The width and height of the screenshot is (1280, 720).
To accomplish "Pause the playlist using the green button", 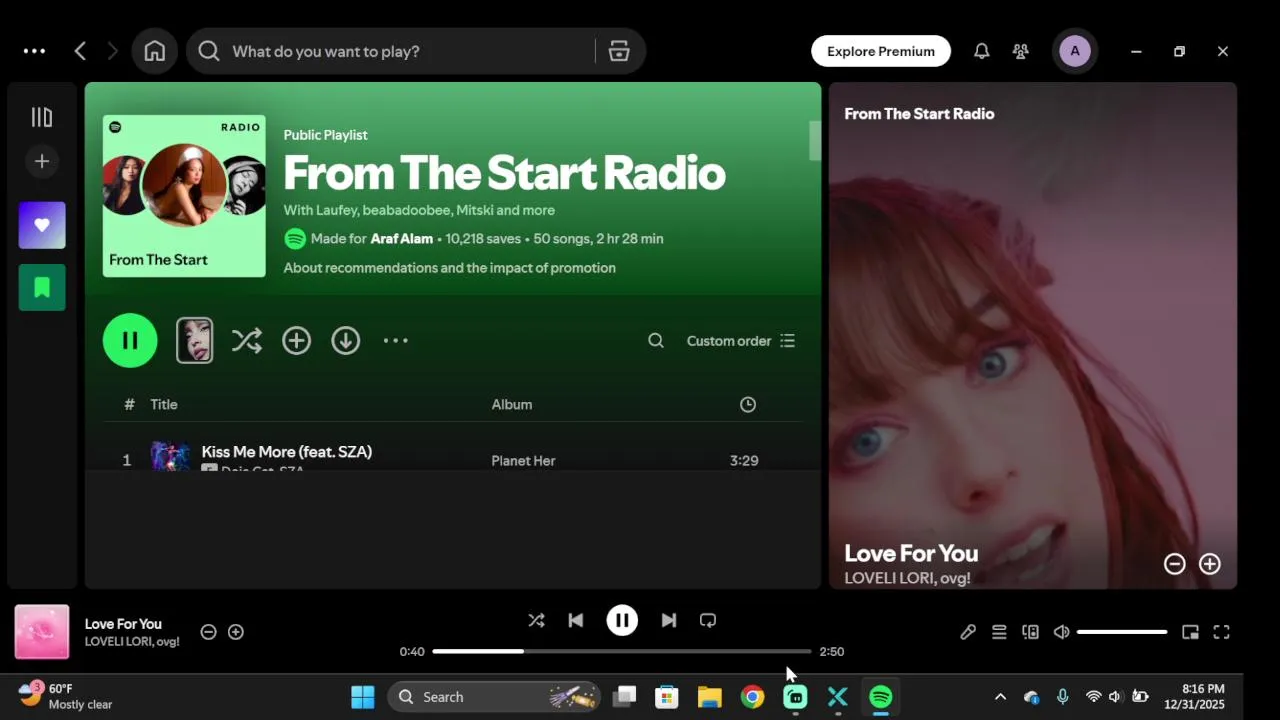I will (130, 340).
